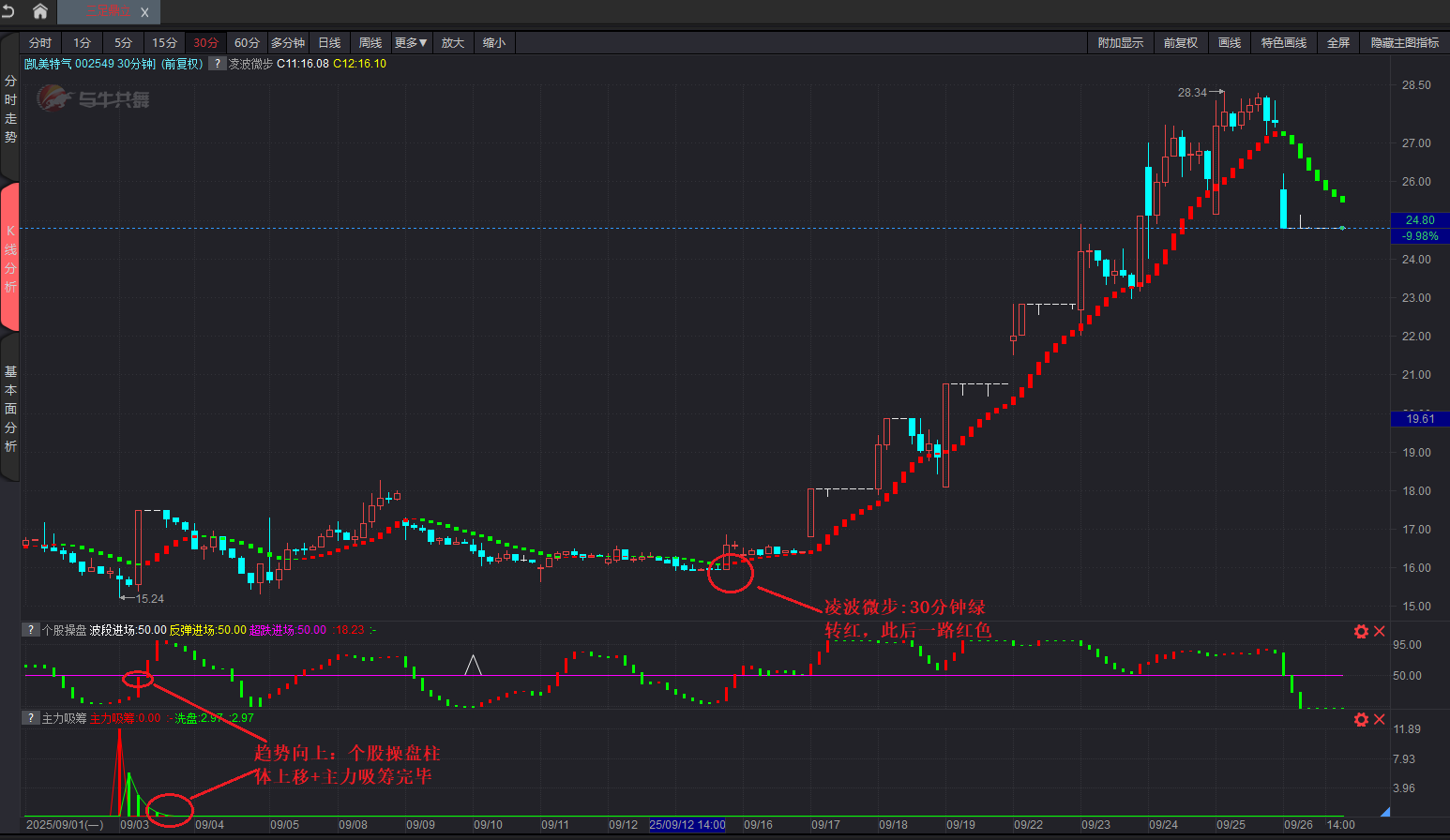Select the 分时 timeframe

[40, 43]
